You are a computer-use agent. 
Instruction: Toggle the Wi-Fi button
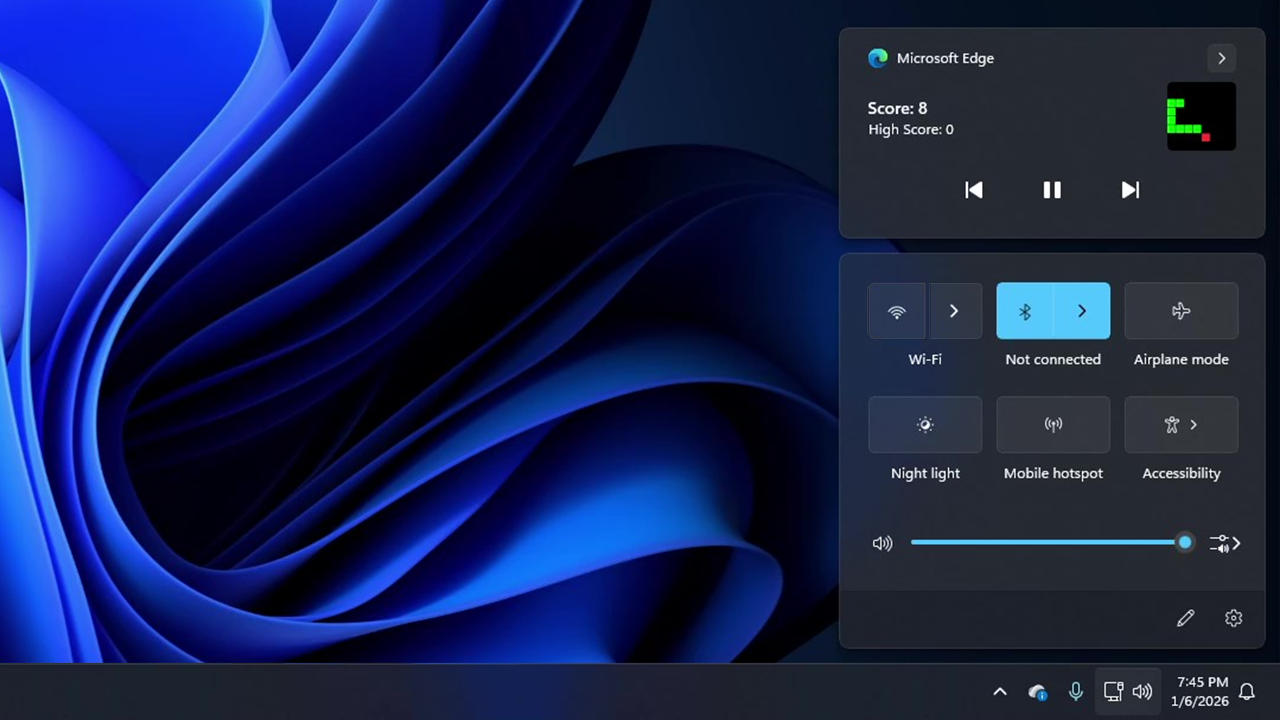897,311
